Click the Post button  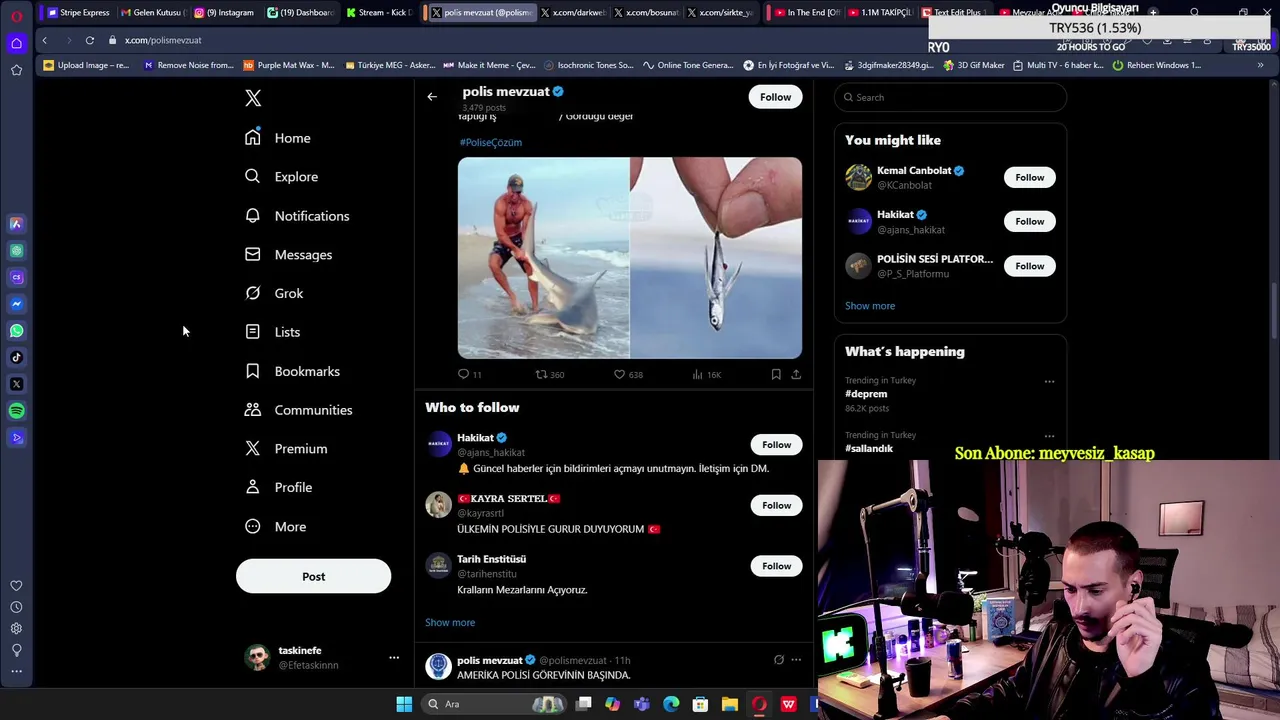313,576
